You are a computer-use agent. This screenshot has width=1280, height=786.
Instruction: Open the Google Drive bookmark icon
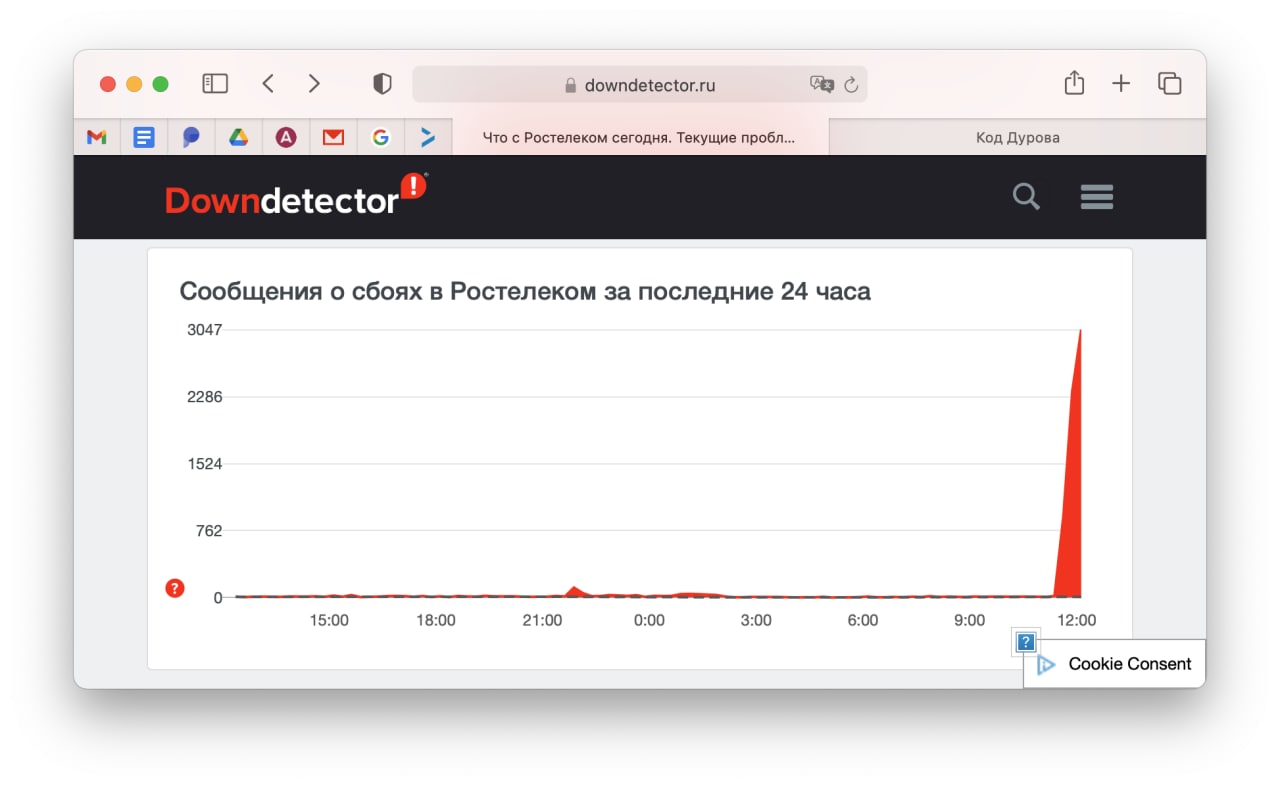click(238, 138)
